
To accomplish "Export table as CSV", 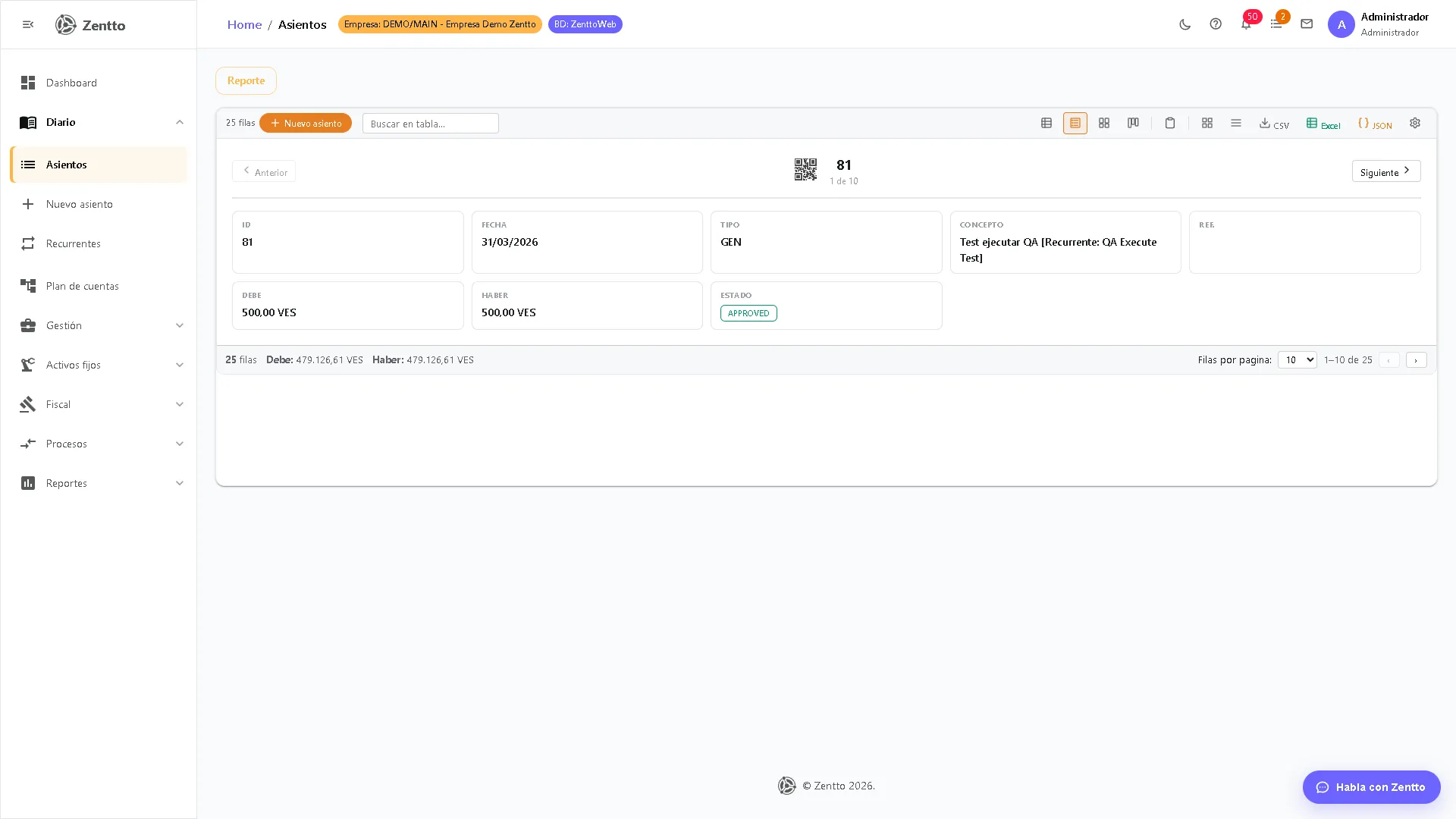I will coord(1274,124).
